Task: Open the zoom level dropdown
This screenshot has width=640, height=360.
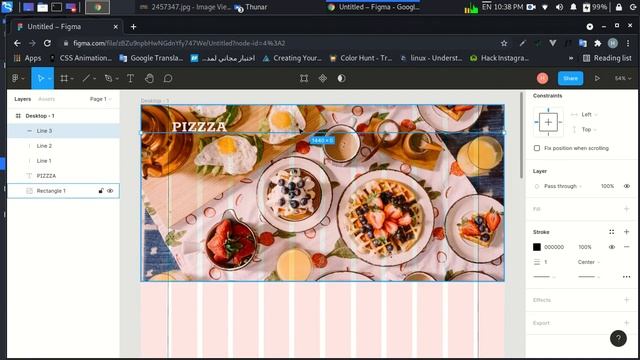Action: pyautogui.click(x=623, y=78)
